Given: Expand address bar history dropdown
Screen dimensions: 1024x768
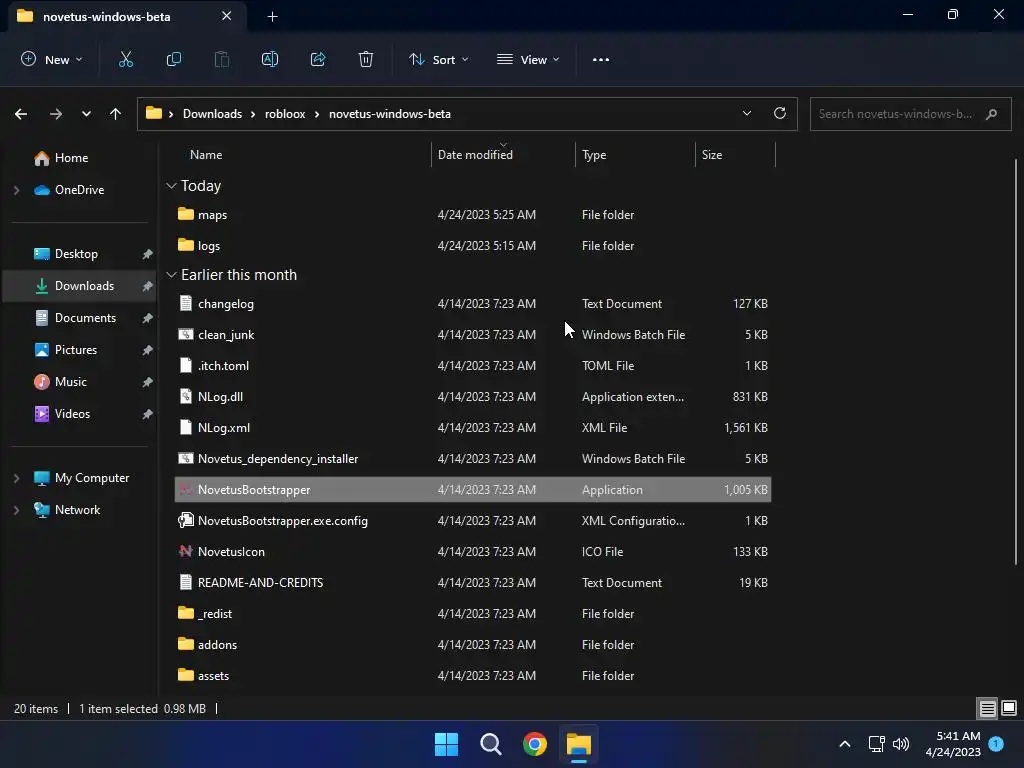Looking at the screenshot, I should coord(746,114).
